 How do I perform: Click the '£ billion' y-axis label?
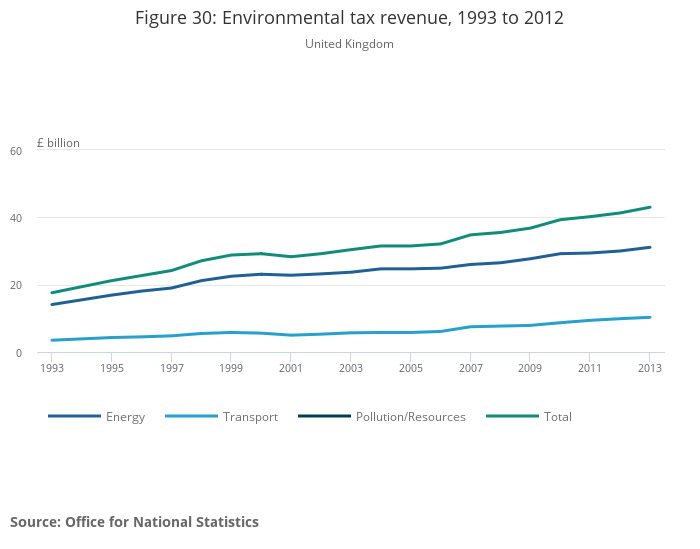(58, 143)
